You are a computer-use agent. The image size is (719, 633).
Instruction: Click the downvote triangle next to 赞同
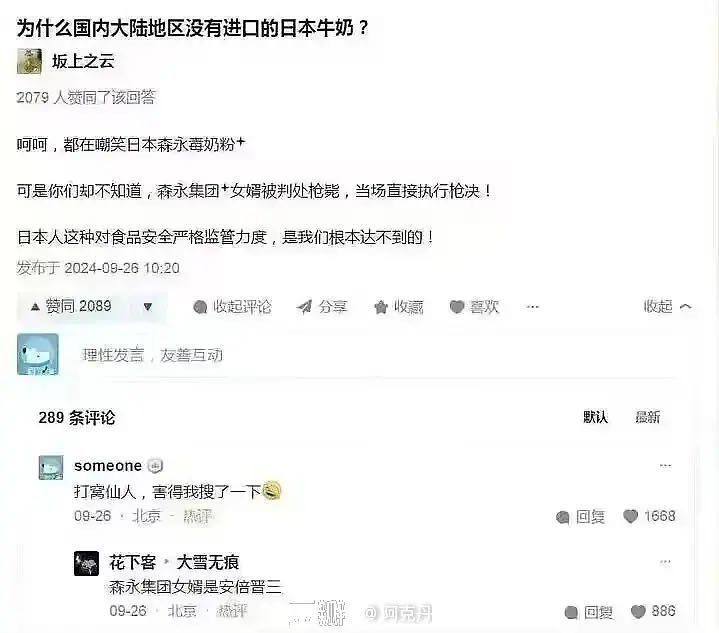148,306
